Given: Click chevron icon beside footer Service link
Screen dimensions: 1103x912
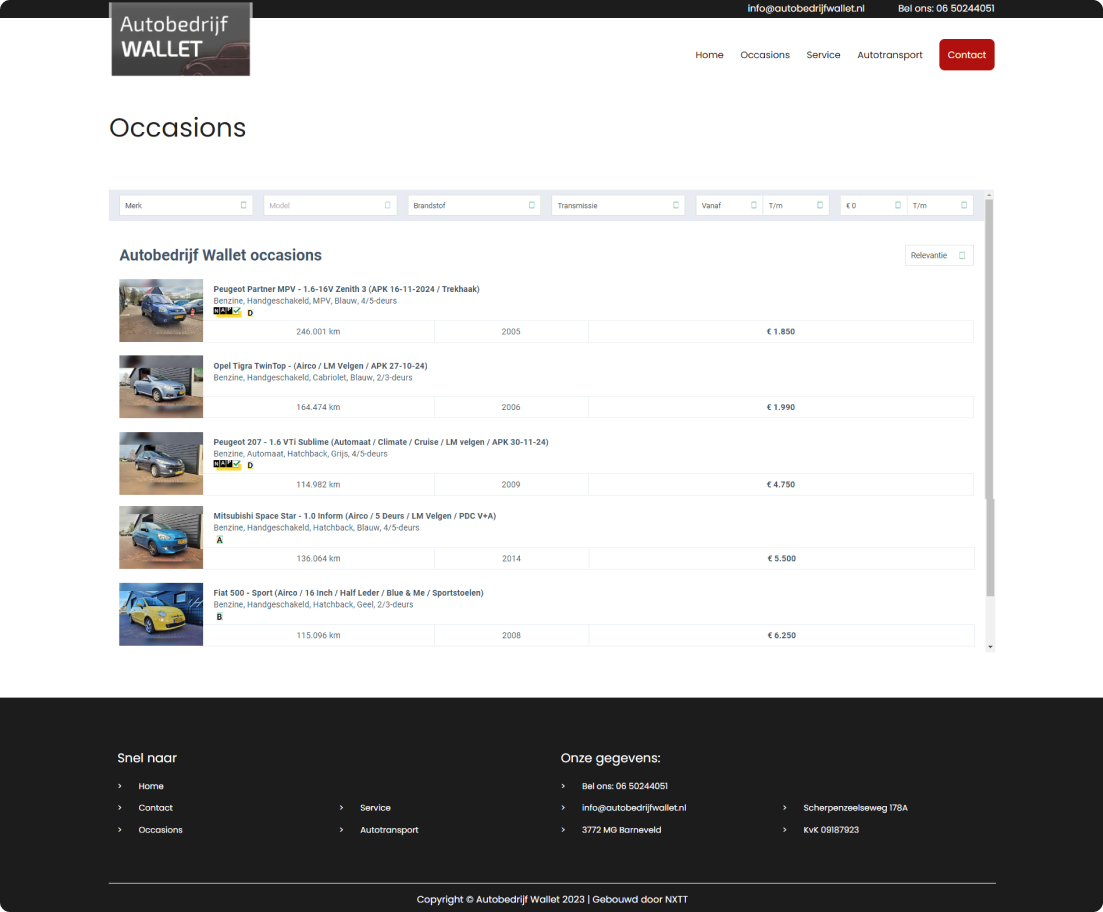Looking at the screenshot, I should point(341,808).
